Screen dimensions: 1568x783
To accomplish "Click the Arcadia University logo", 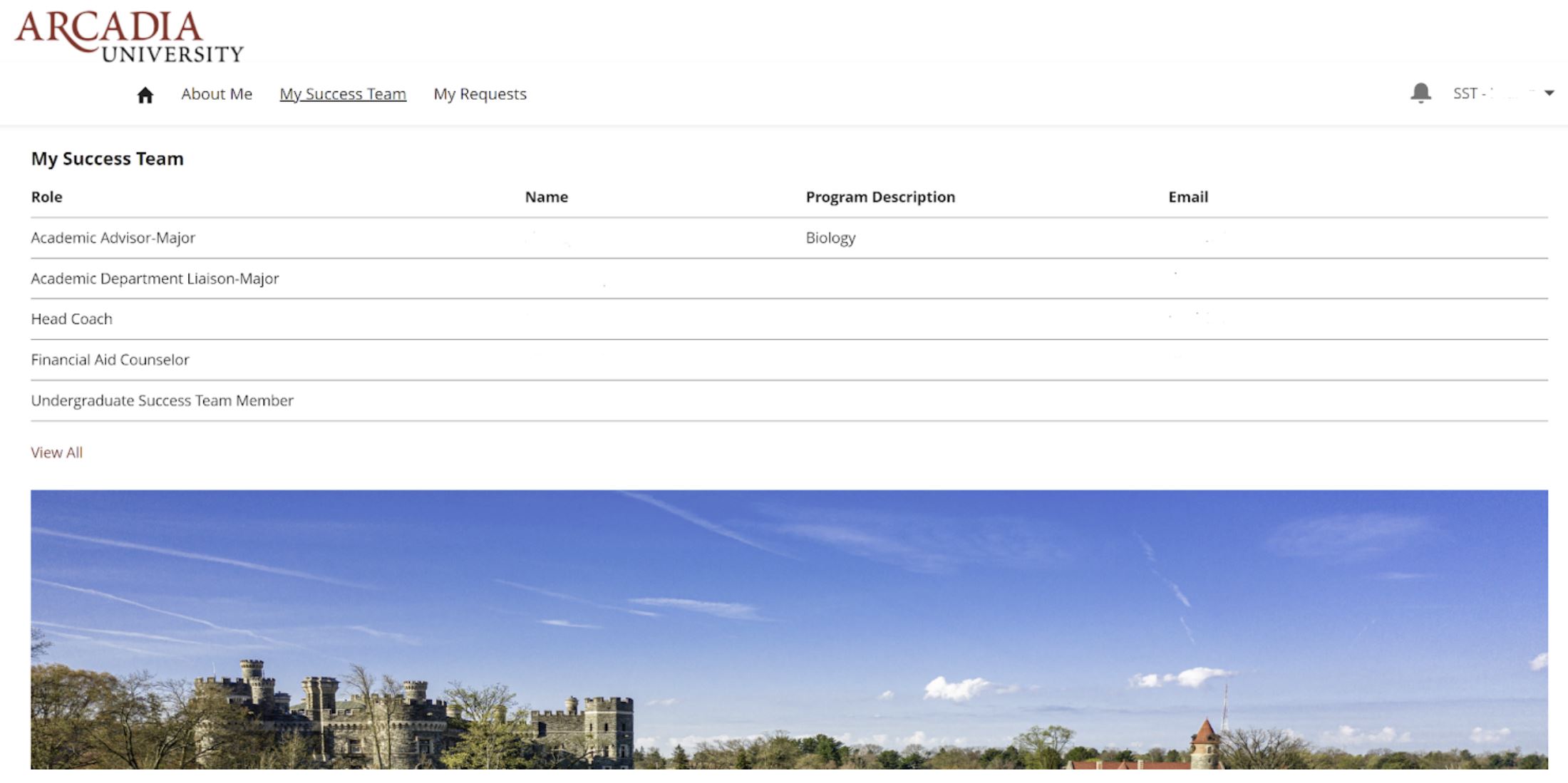I will pyautogui.click(x=129, y=36).
